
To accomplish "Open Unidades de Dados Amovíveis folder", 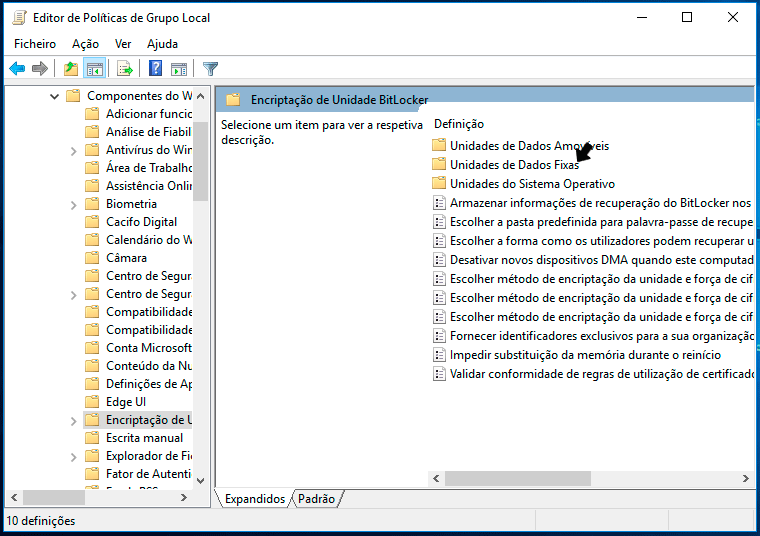I will 521,145.
